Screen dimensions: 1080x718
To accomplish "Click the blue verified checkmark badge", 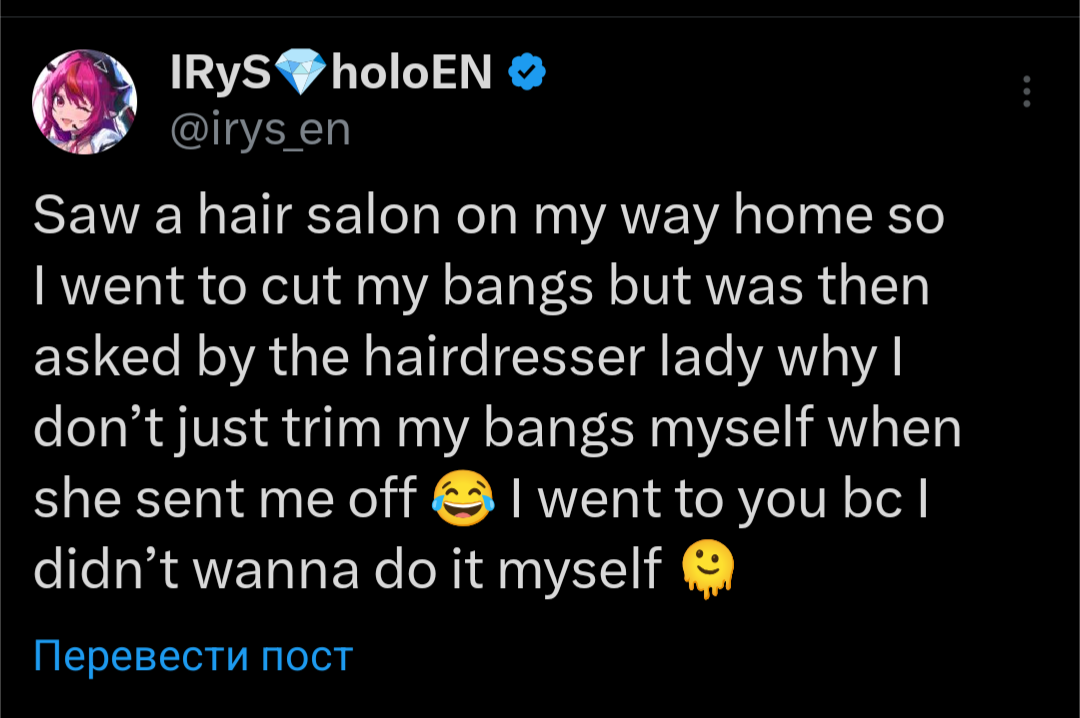I will pyautogui.click(x=527, y=72).
